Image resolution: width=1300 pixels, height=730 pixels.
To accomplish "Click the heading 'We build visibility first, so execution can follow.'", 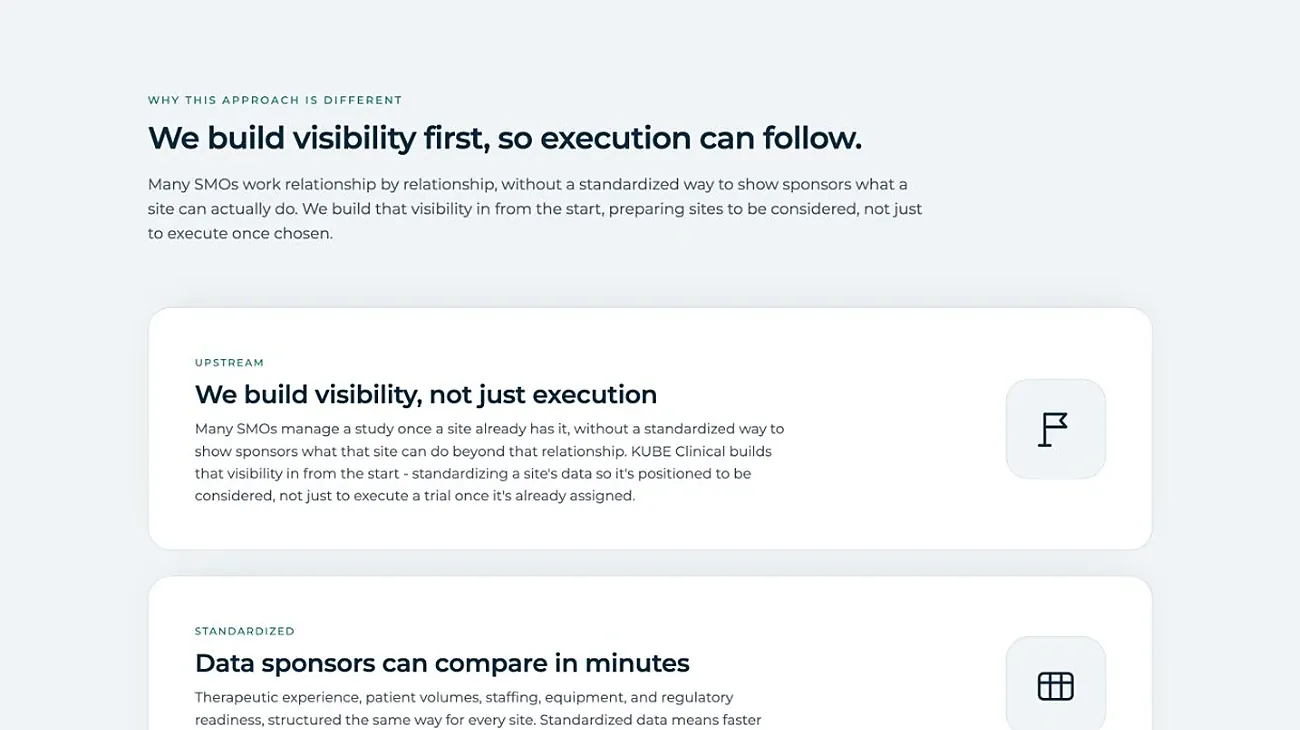I will point(505,138).
